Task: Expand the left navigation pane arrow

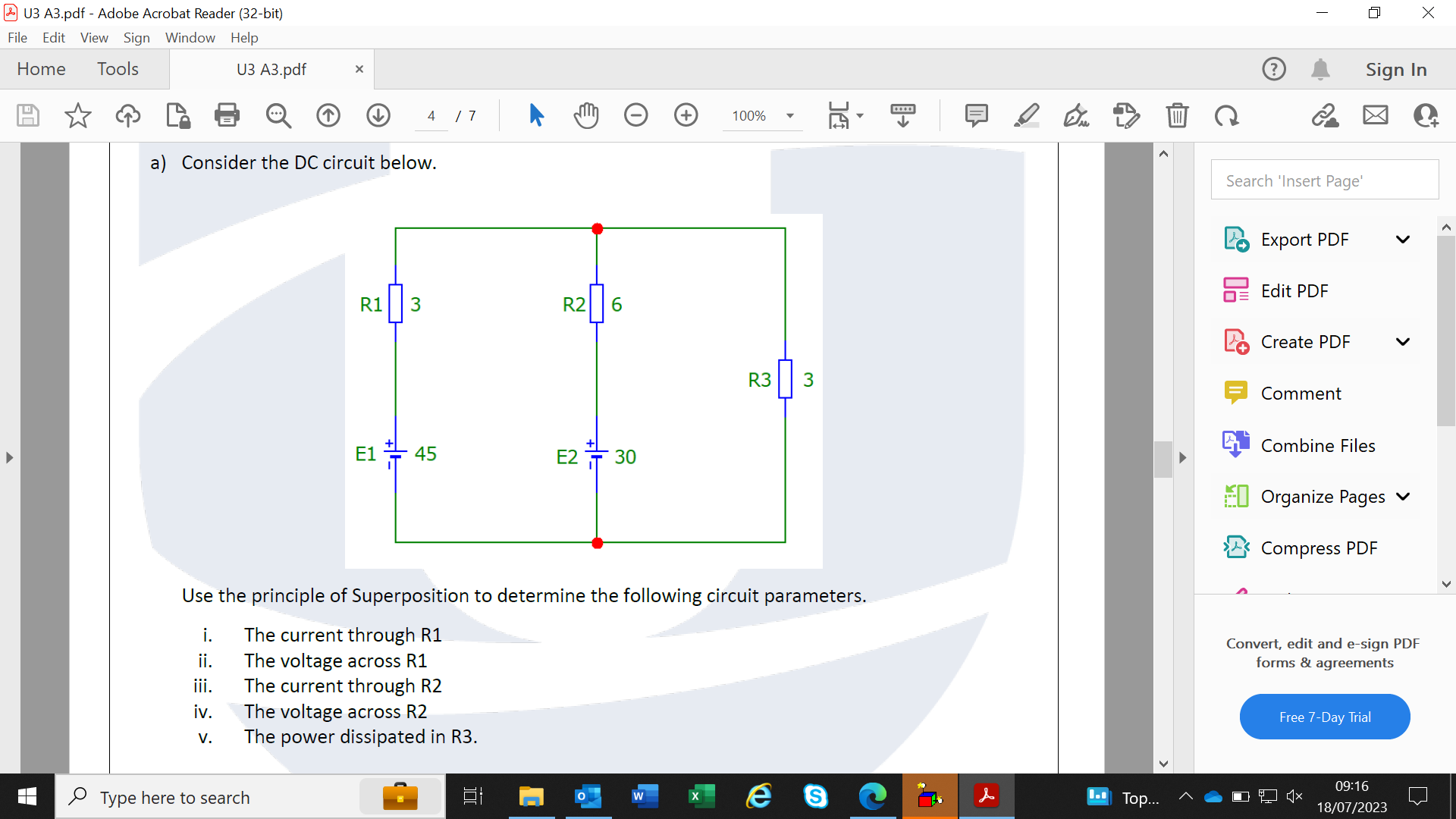Action: coord(9,457)
